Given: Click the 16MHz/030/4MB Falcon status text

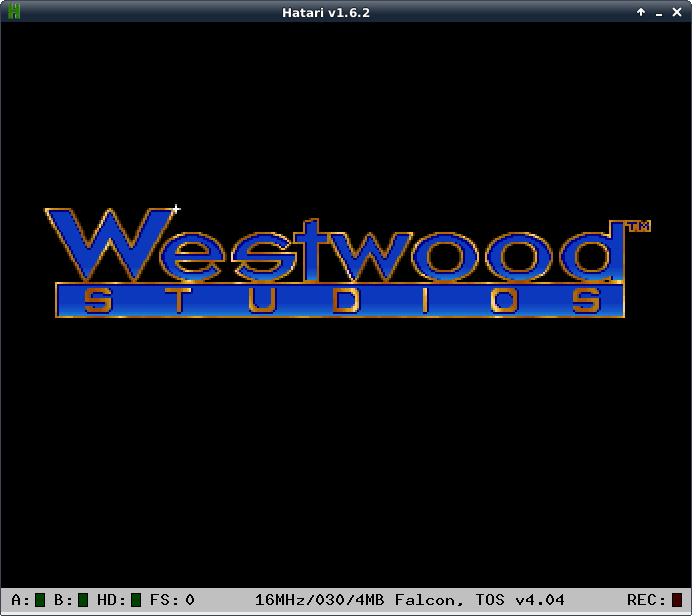Looking at the screenshot, I should point(355,600).
